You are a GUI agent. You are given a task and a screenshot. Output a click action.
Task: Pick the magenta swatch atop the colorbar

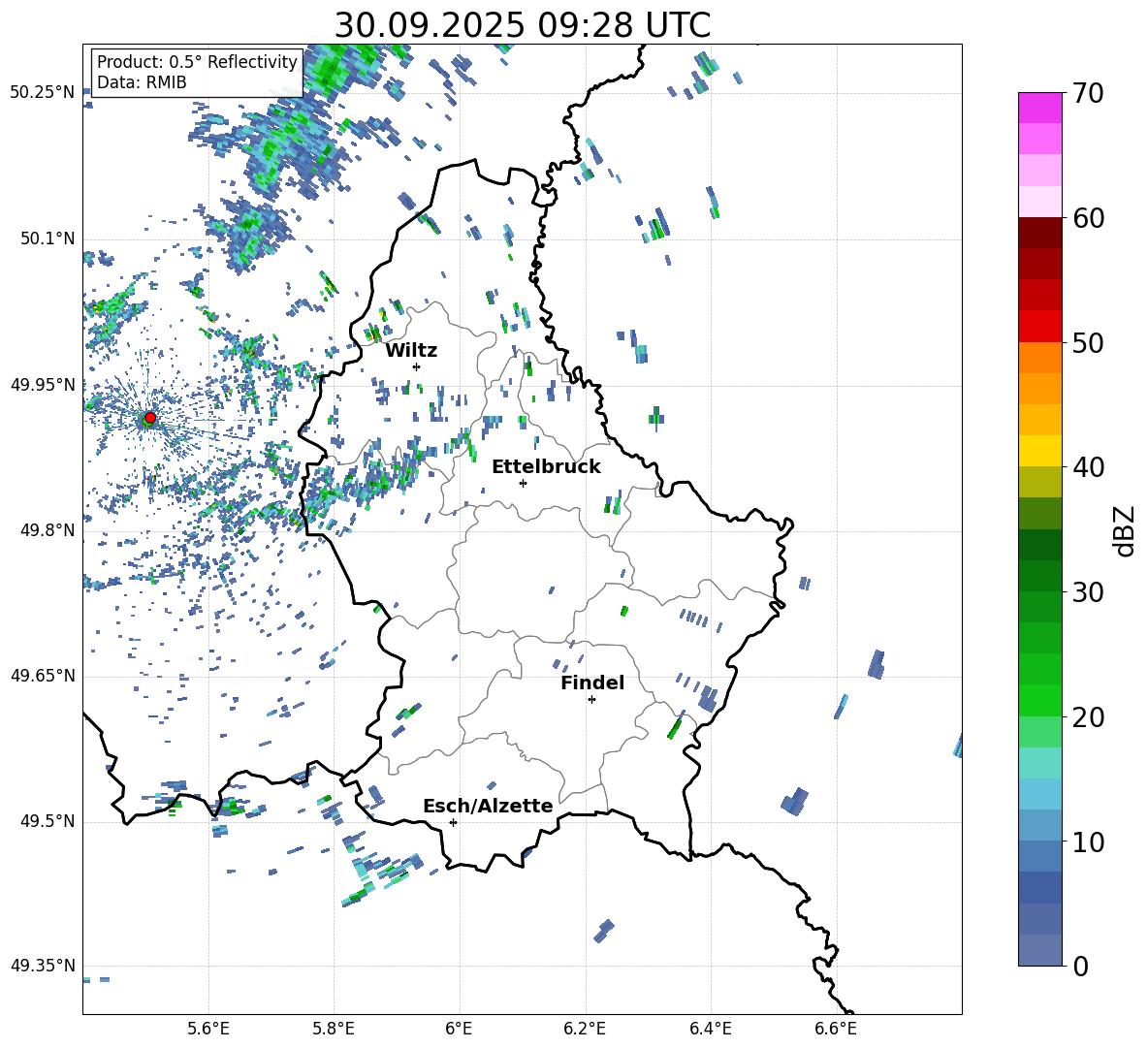coord(1039,108)
